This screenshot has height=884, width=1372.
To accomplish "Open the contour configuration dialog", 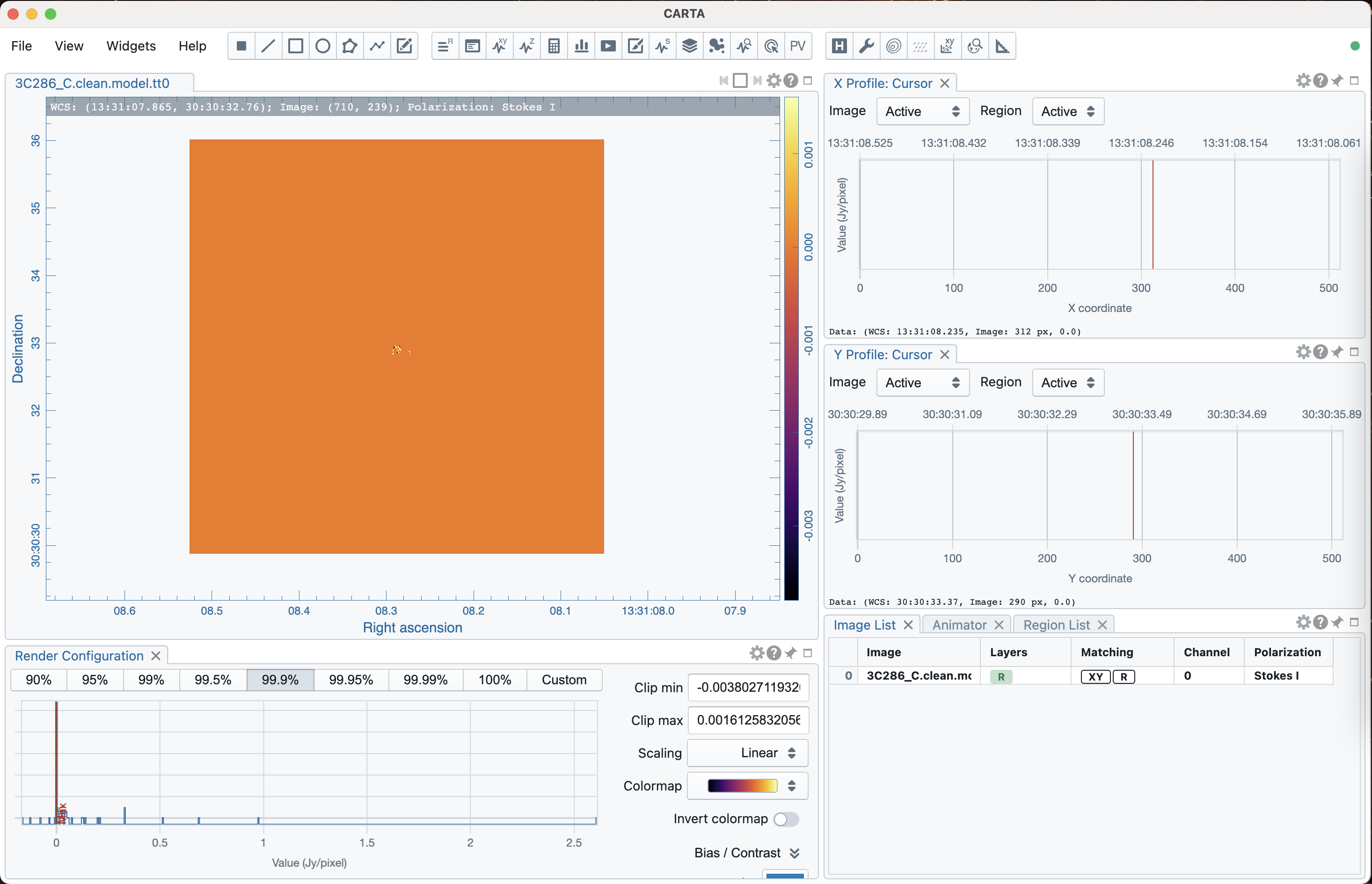I will [x=894, y=46].
